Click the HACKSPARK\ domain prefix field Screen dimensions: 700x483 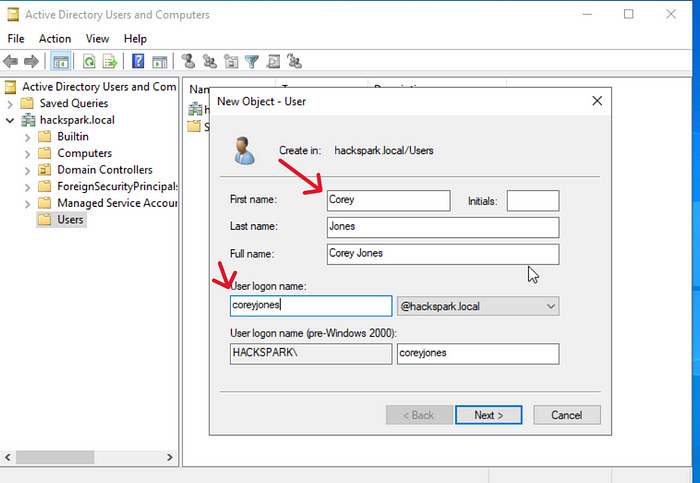pyautogui.click(x=311, y=354)
